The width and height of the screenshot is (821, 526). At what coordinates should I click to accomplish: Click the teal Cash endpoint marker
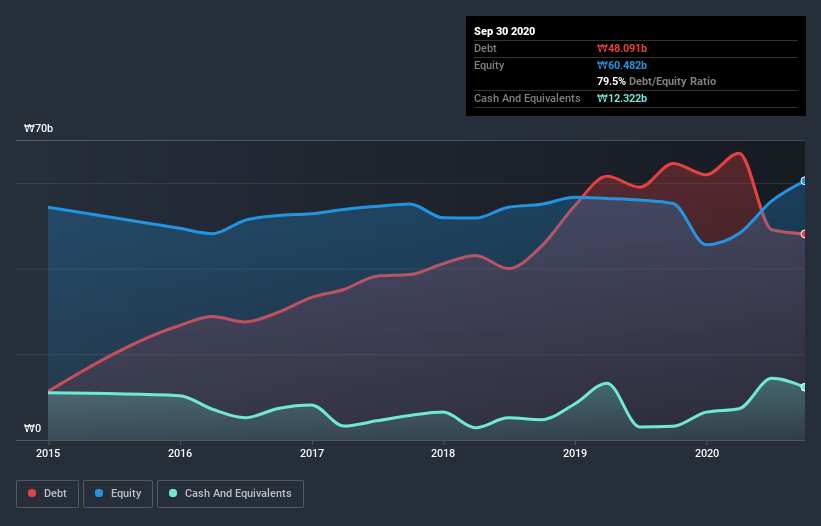click(x=804, y=387)
